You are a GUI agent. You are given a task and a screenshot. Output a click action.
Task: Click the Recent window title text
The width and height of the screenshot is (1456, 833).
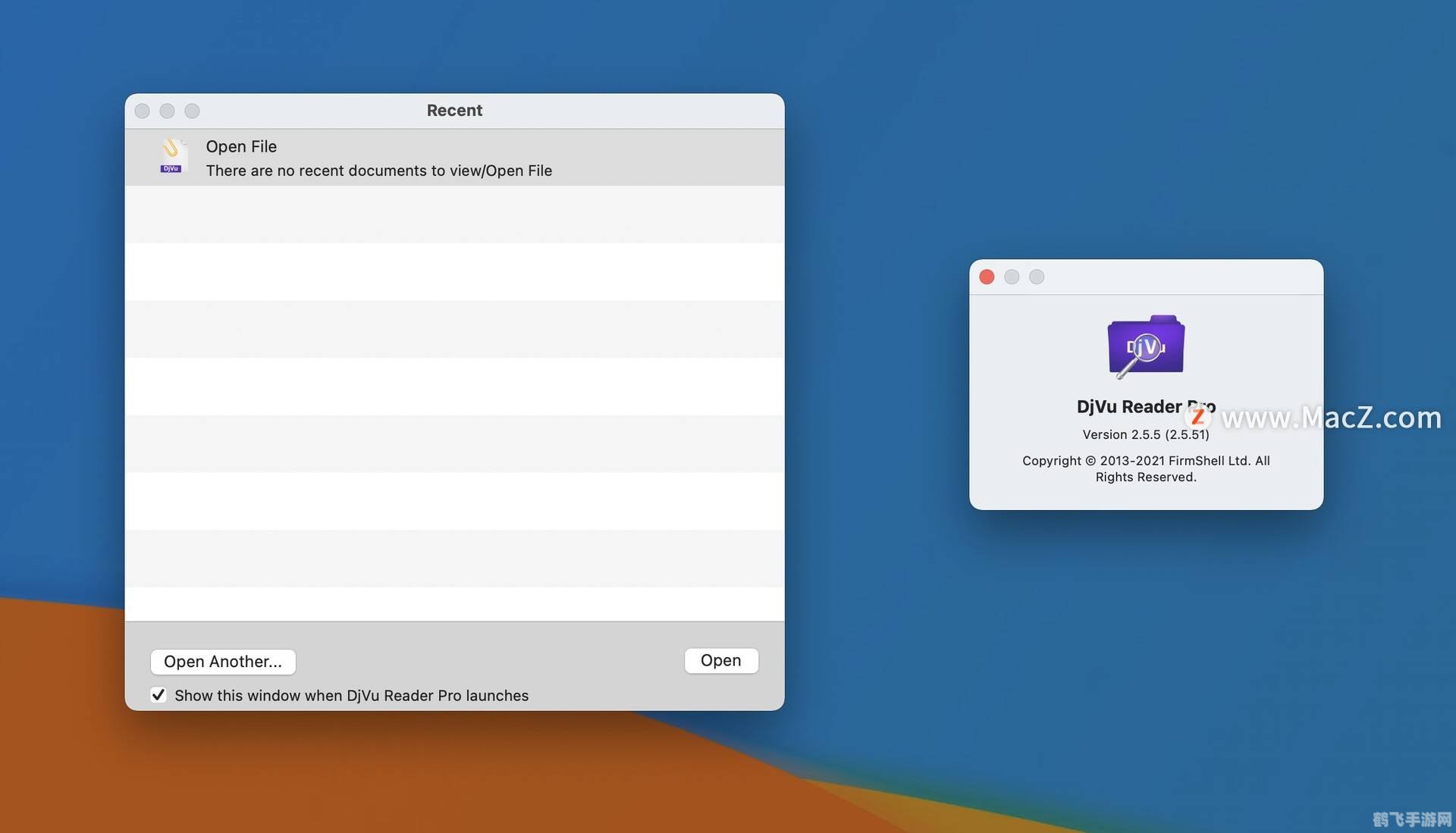(454, 111)
